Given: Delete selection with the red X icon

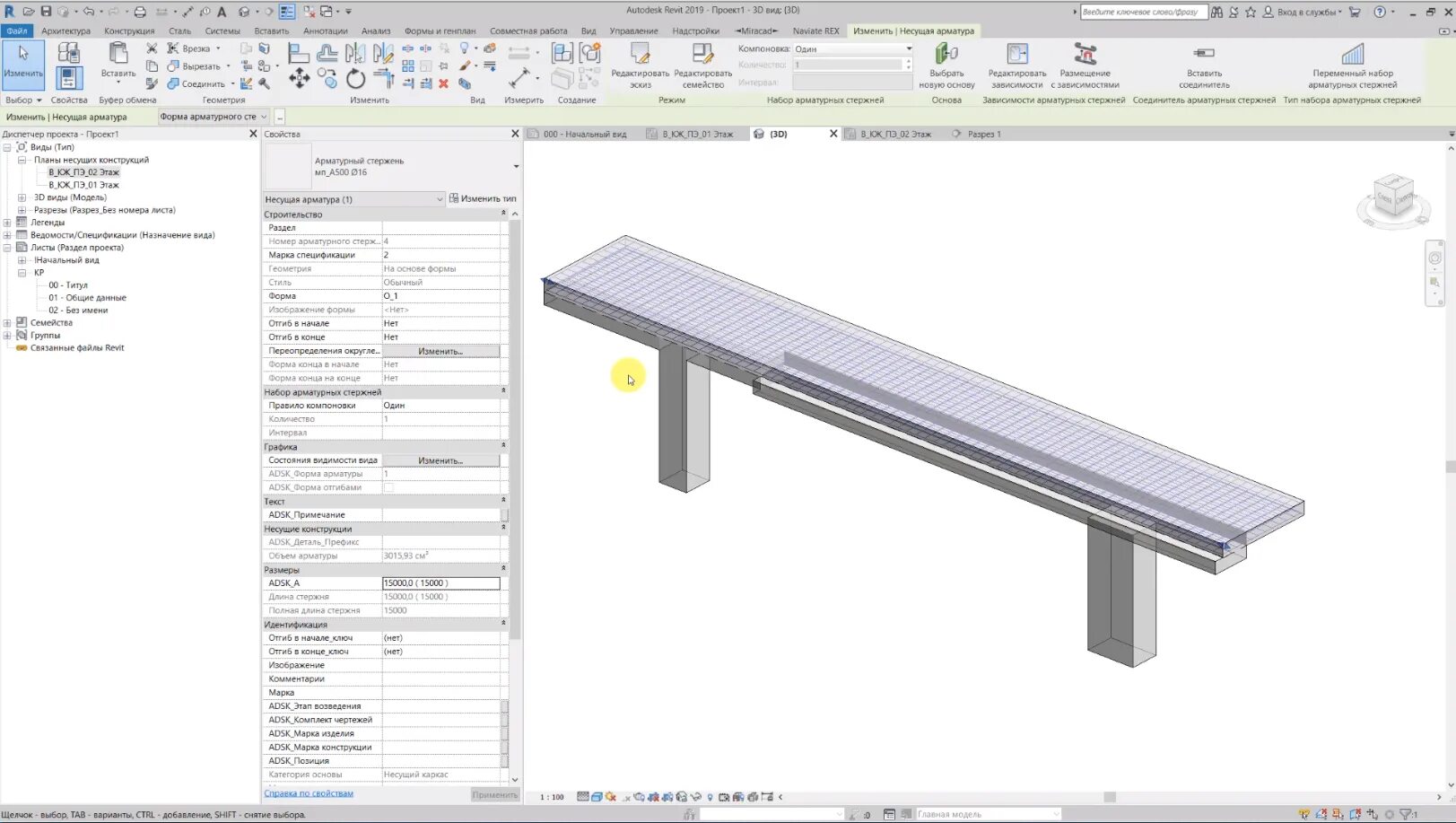Looking at the screenshot, I should coord(443,83).
